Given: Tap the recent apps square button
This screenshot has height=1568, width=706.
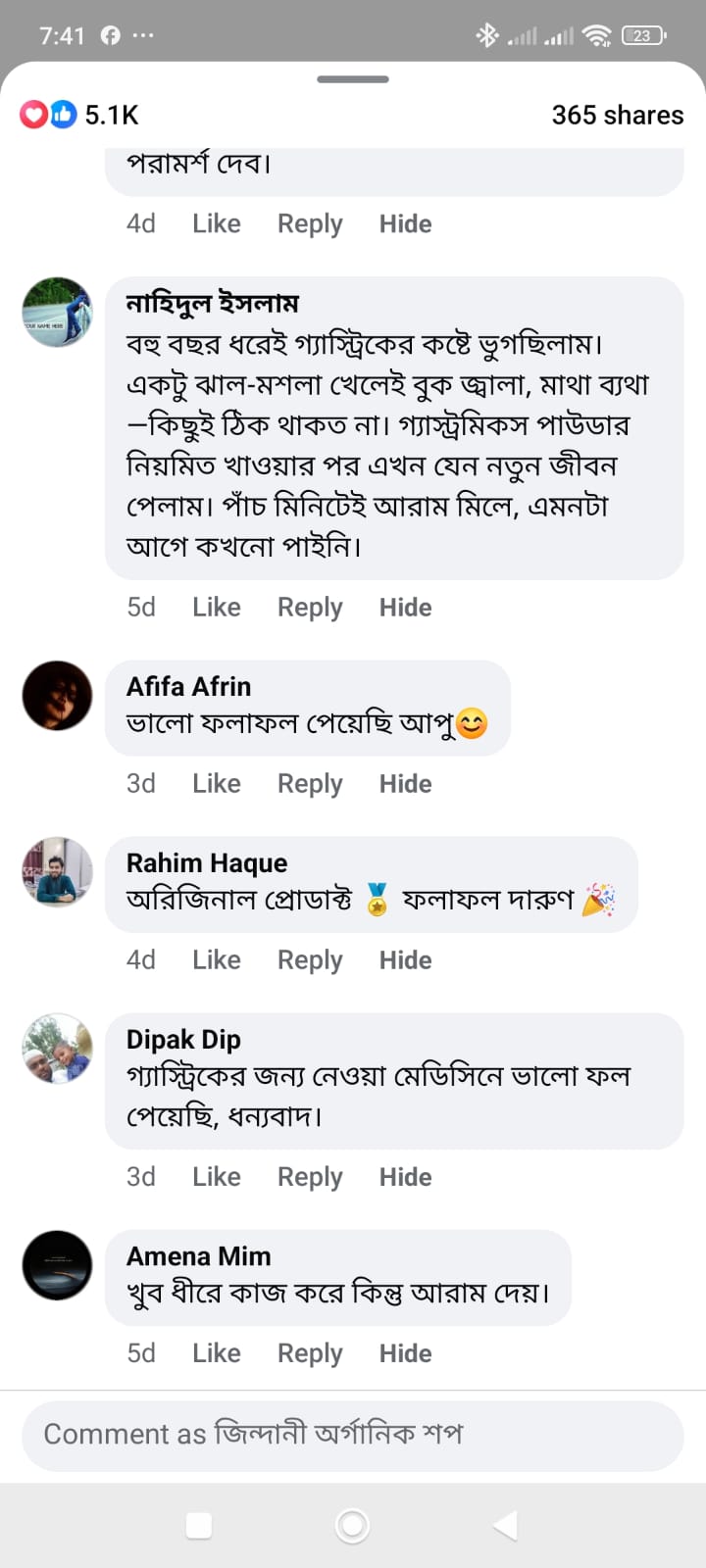Looking at the screenshot, I should tap(199, 1525).
